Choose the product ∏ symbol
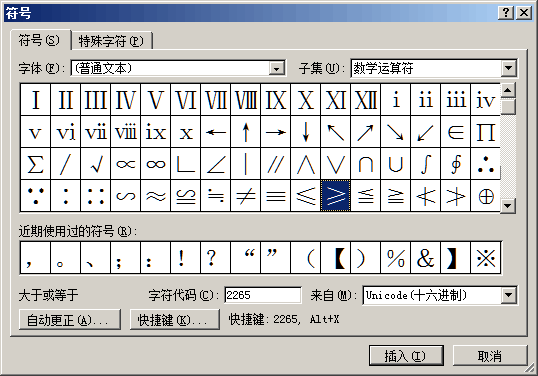 coord(486,132)
